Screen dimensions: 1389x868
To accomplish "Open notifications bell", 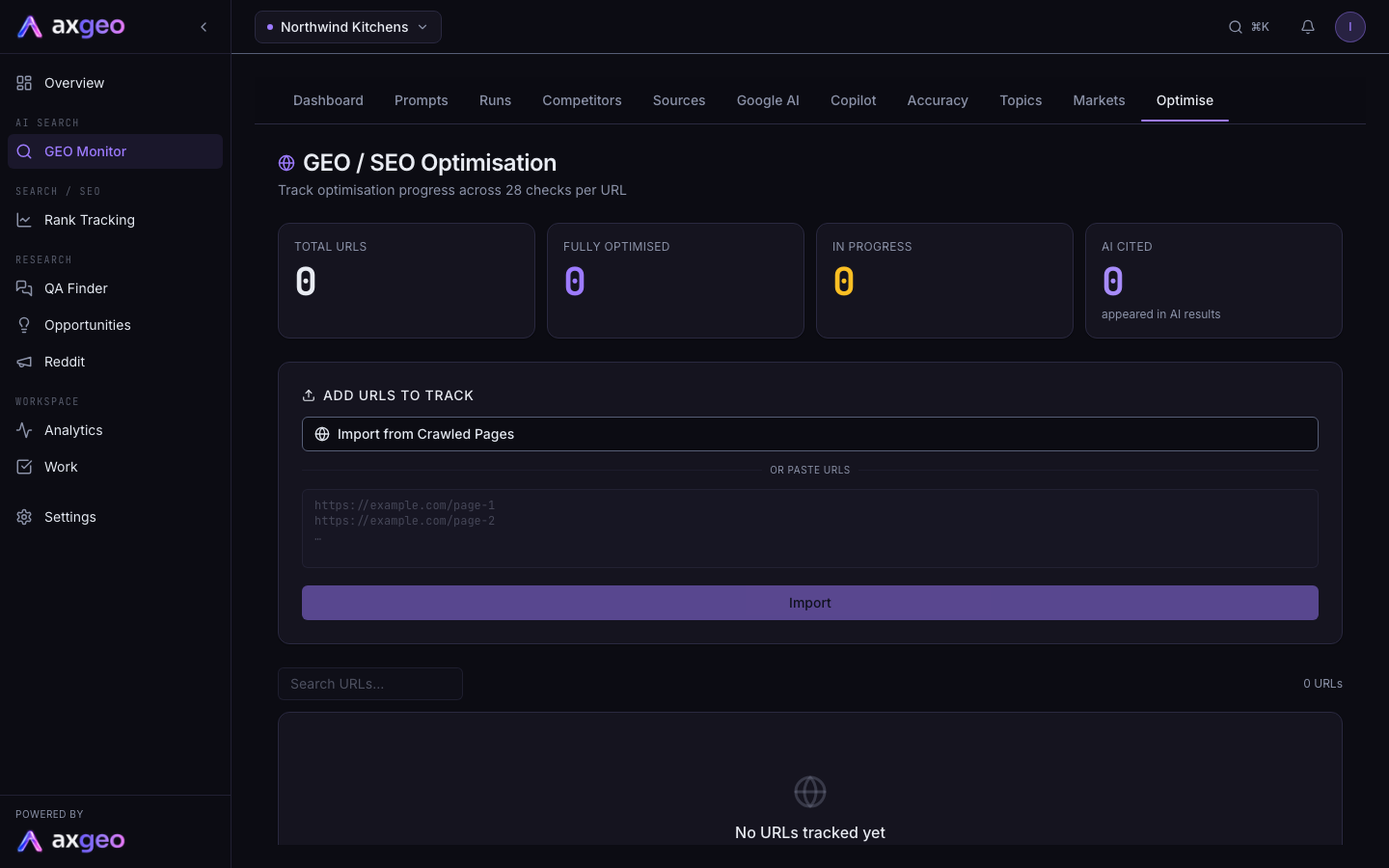I will (x=1308, y=27).
